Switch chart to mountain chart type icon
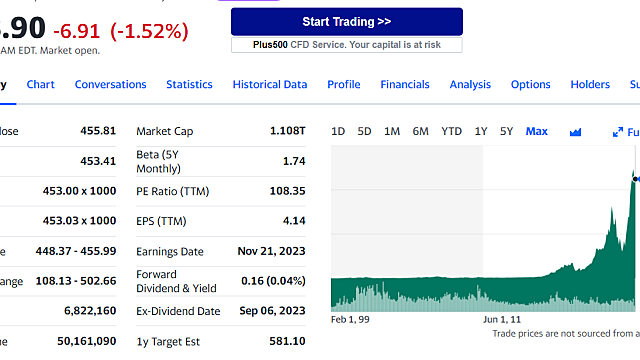Image resolution: width=640 pixels, height=360 pixels. coord(575,132)
